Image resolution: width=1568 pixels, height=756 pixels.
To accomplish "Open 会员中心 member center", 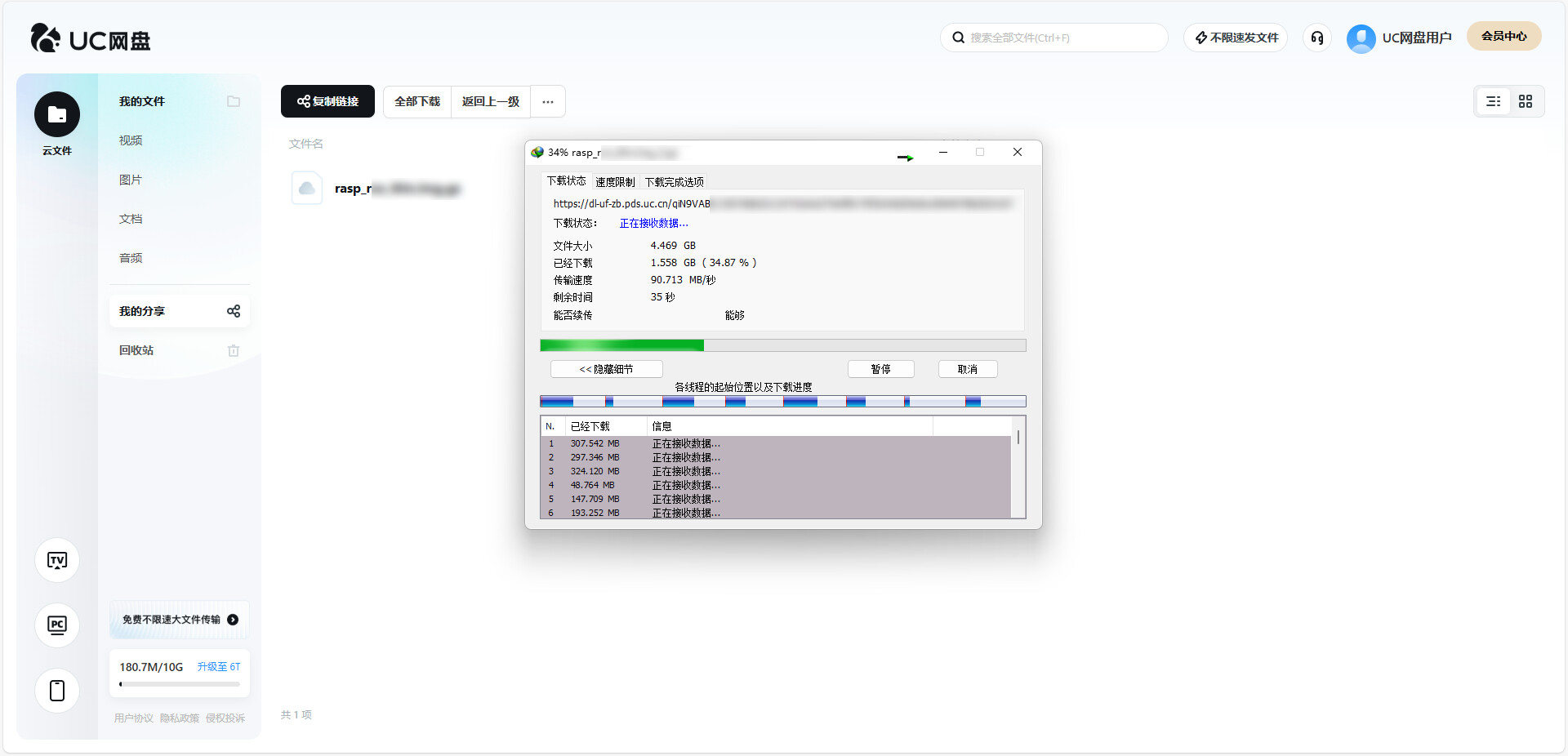I will click(1504, 36).
